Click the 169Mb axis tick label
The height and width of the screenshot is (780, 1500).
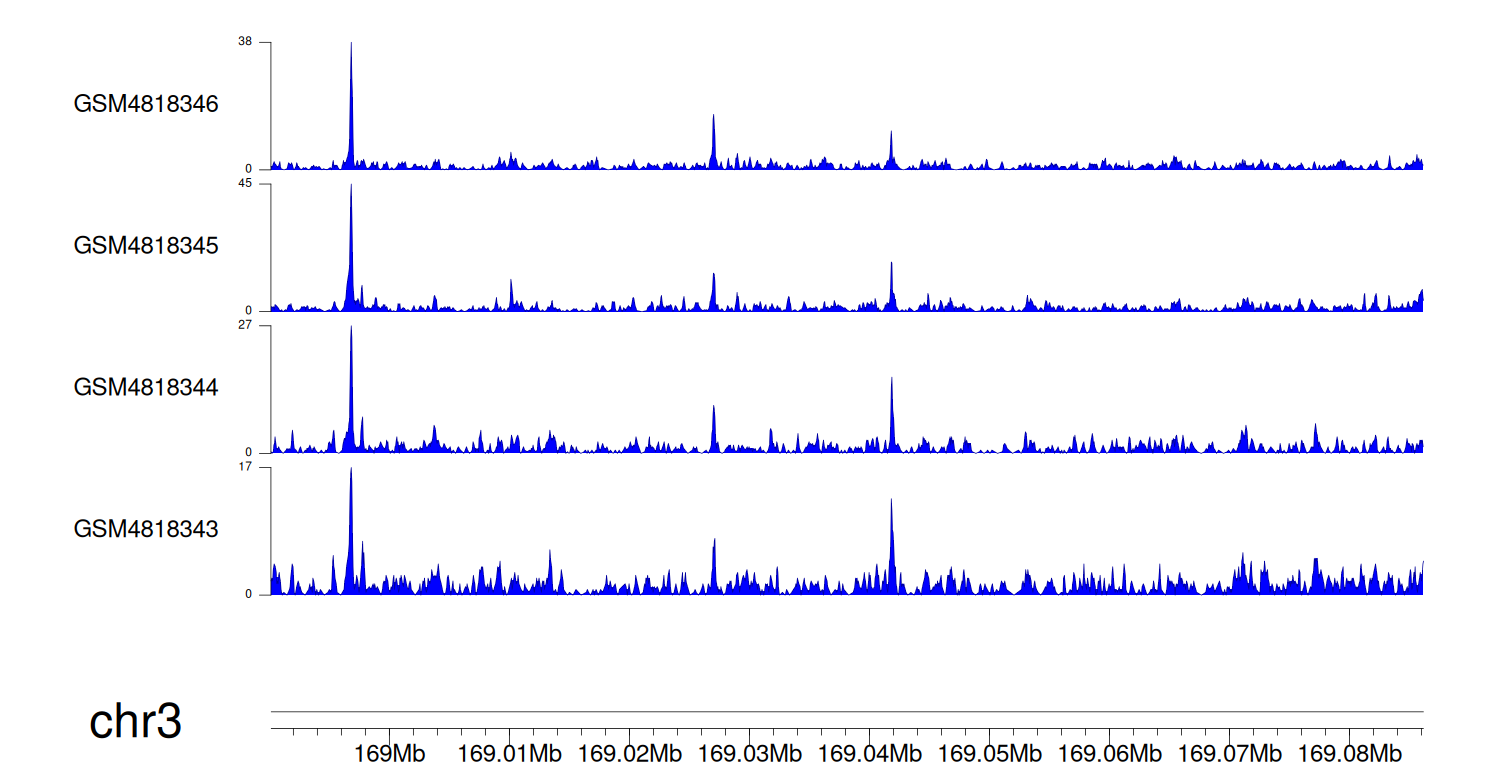click(390, 753)
